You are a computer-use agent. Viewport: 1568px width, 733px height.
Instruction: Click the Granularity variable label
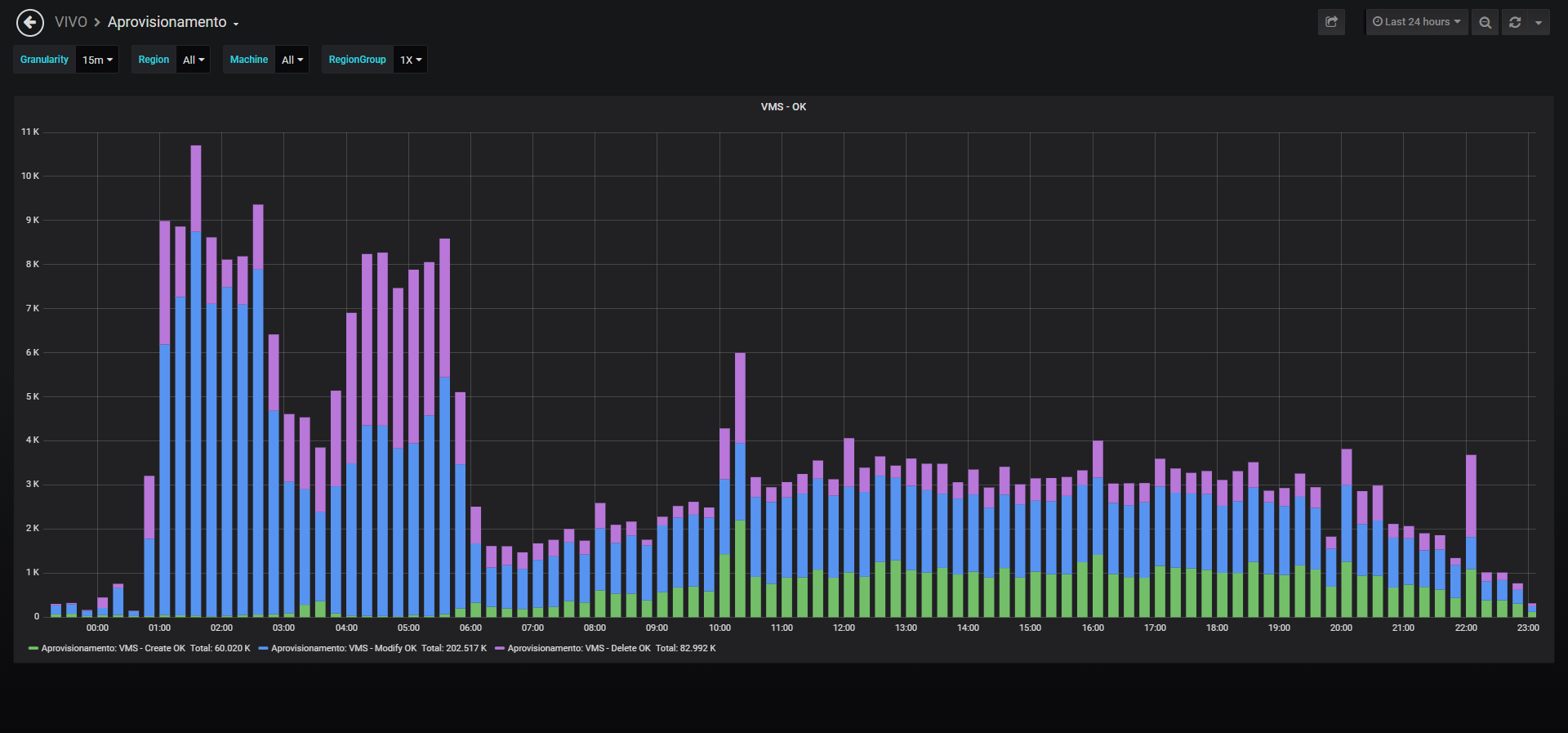click(45, 60)
